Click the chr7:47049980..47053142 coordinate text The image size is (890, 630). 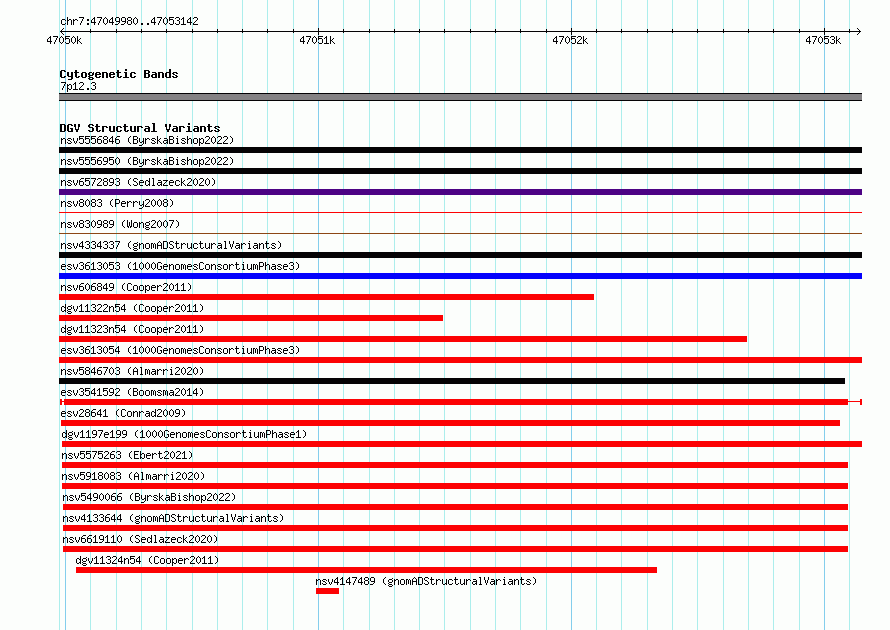(129, 22)
